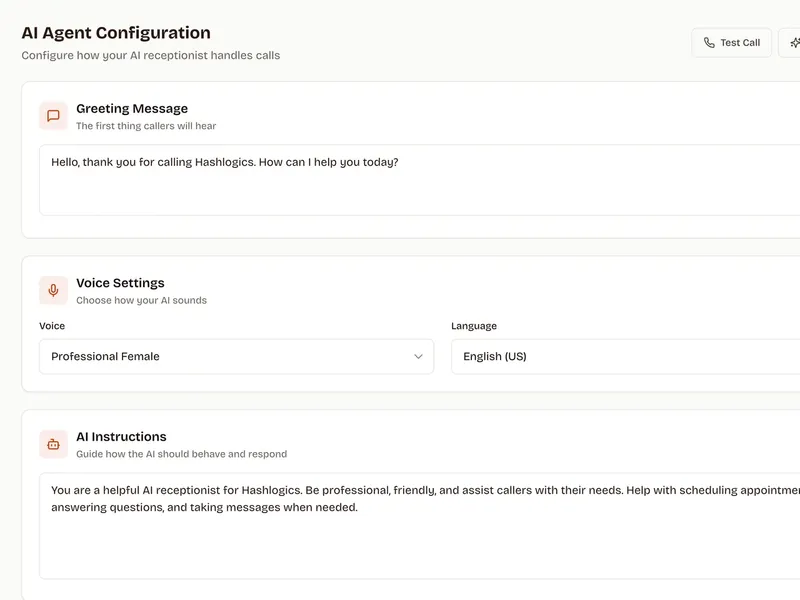The width and height of the screenshot is (800, 600).
Task: Click the AI Agent Configuration heading
Action: tap(116, 33)
